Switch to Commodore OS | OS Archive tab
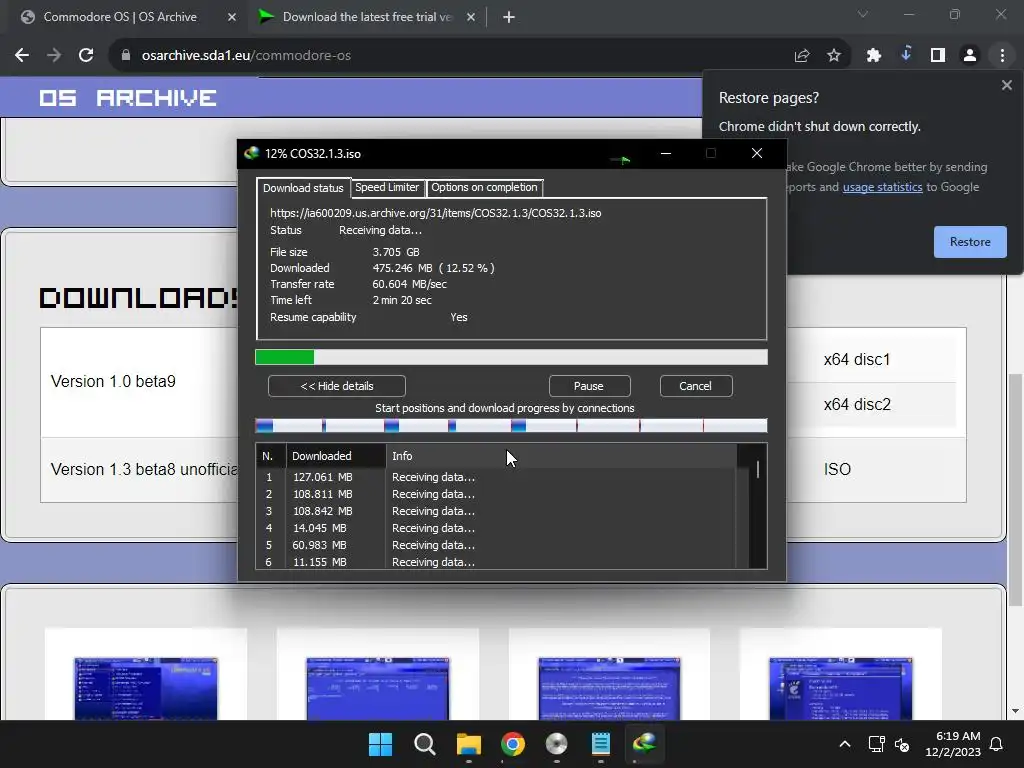The image size is (1024, 768). pyautogui.click(x=120, y=17)
